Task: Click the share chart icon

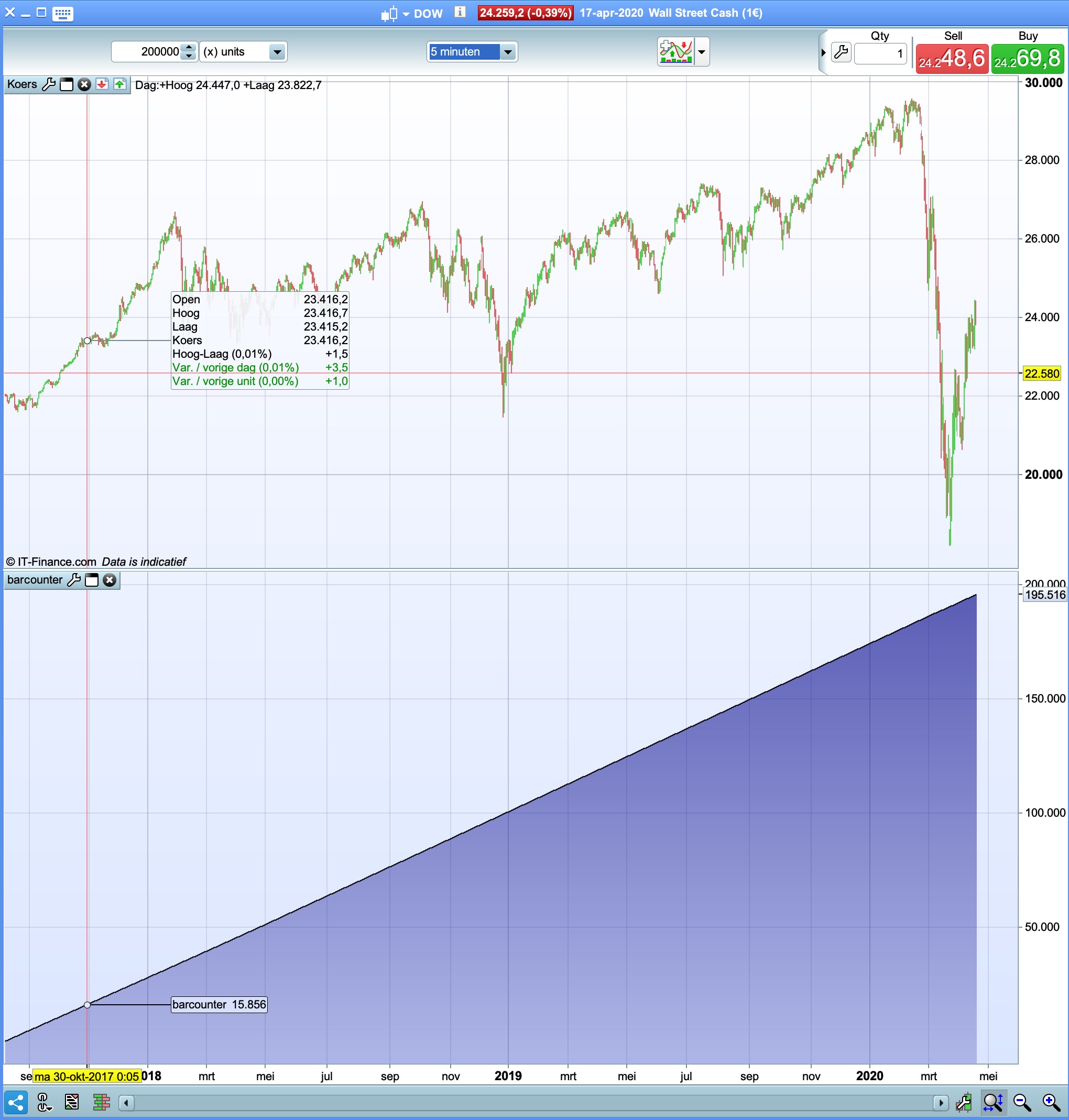Action: click(x=15, y=1102)
